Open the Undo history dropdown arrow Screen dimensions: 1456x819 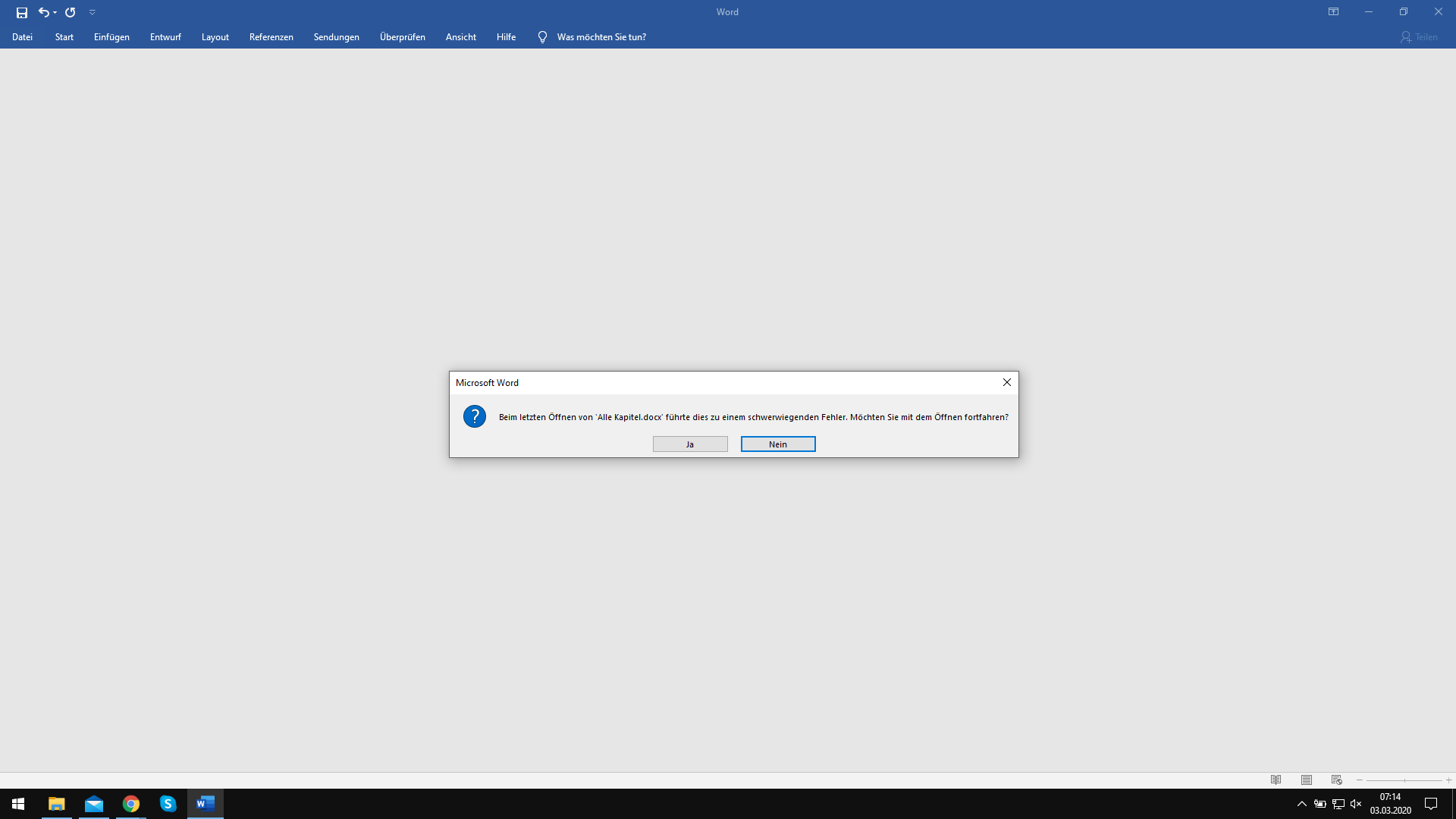pos(55,12)
